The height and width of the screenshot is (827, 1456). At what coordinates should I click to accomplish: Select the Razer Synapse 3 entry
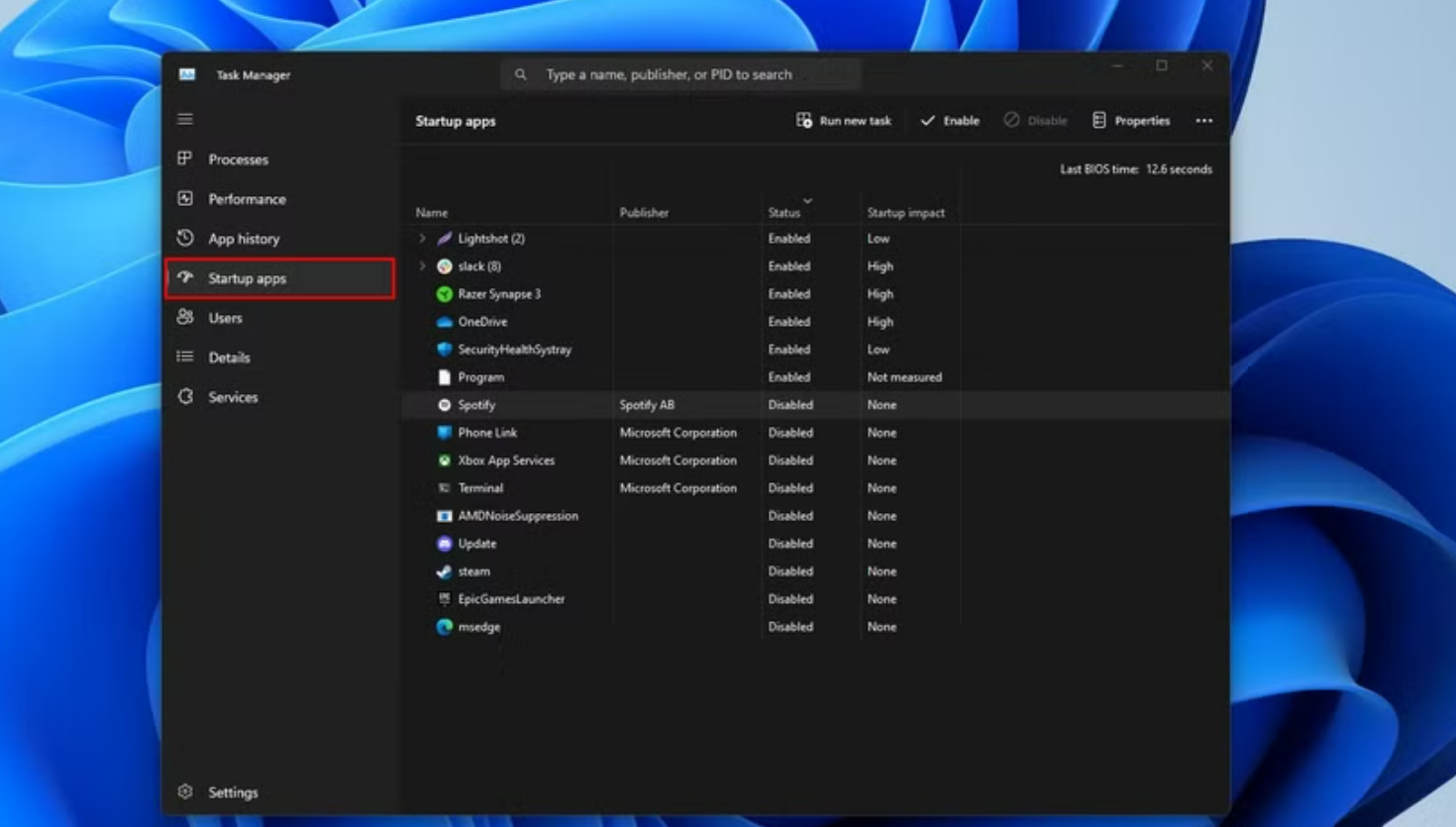click(x=499, y=294)
